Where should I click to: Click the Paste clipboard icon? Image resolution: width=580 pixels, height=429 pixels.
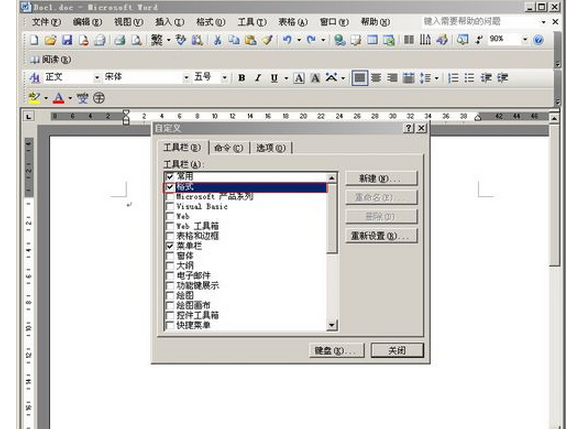click(x=250, y=40)
